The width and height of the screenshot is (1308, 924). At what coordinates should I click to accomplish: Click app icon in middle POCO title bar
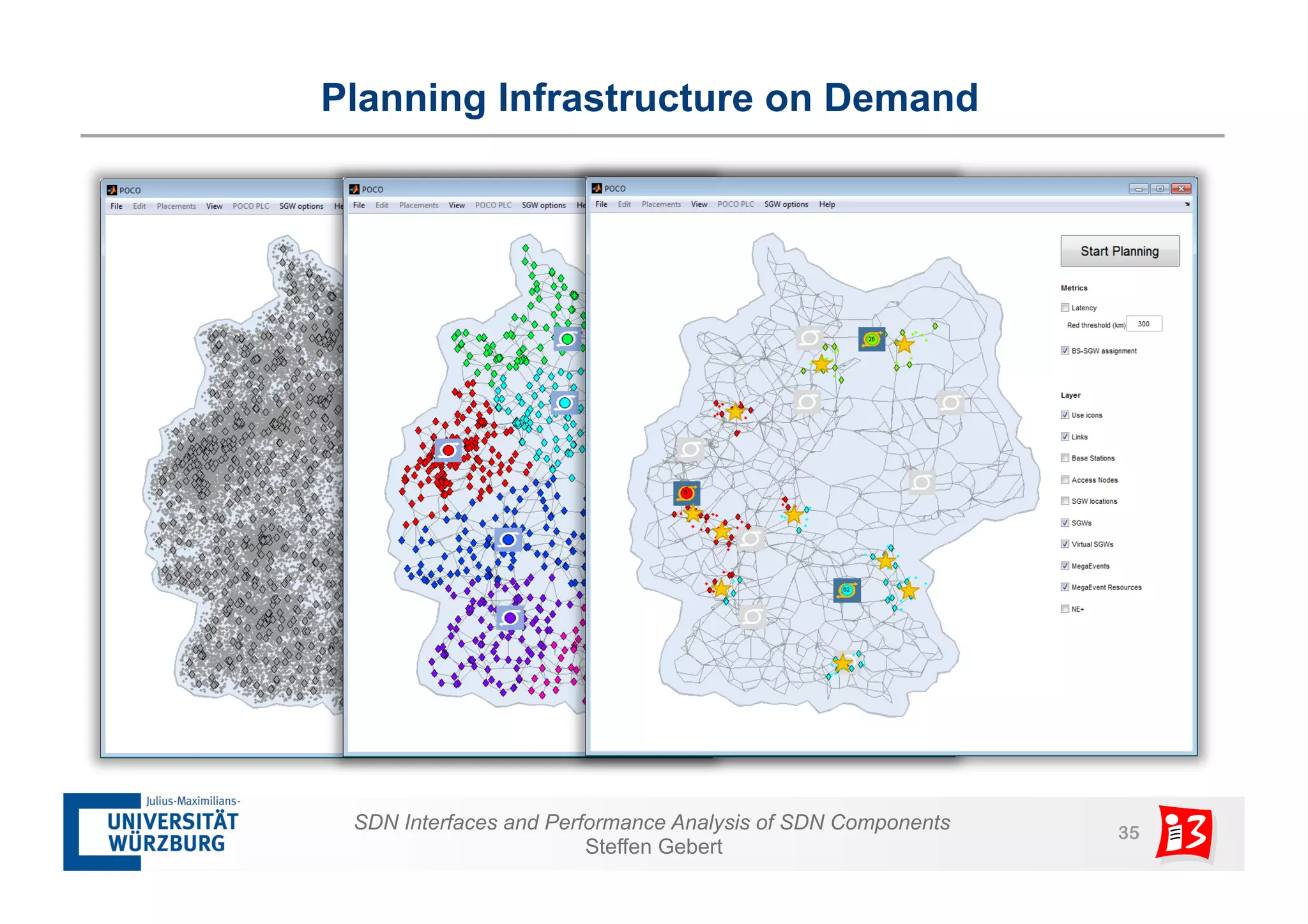[354, 189]
